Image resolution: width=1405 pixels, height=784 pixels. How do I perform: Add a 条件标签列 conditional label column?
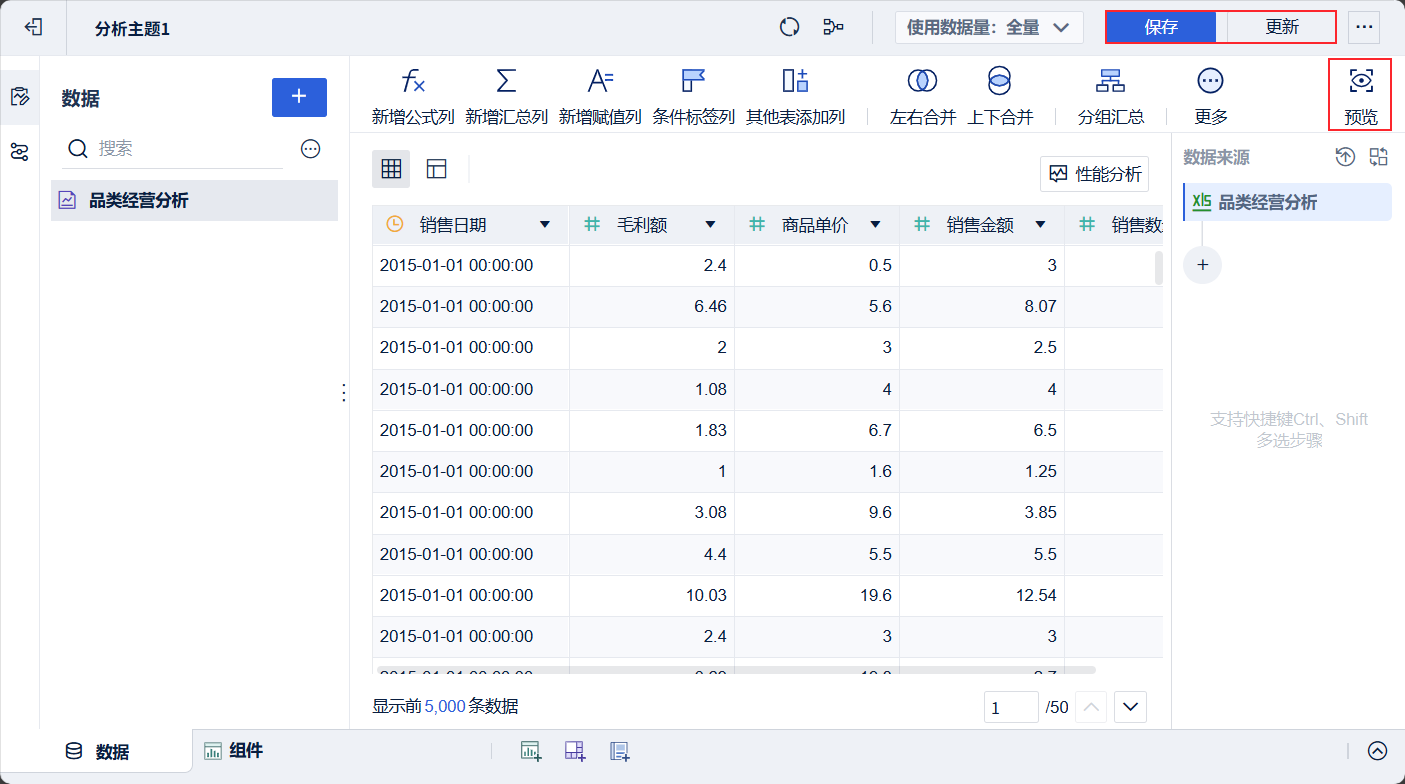693,82
